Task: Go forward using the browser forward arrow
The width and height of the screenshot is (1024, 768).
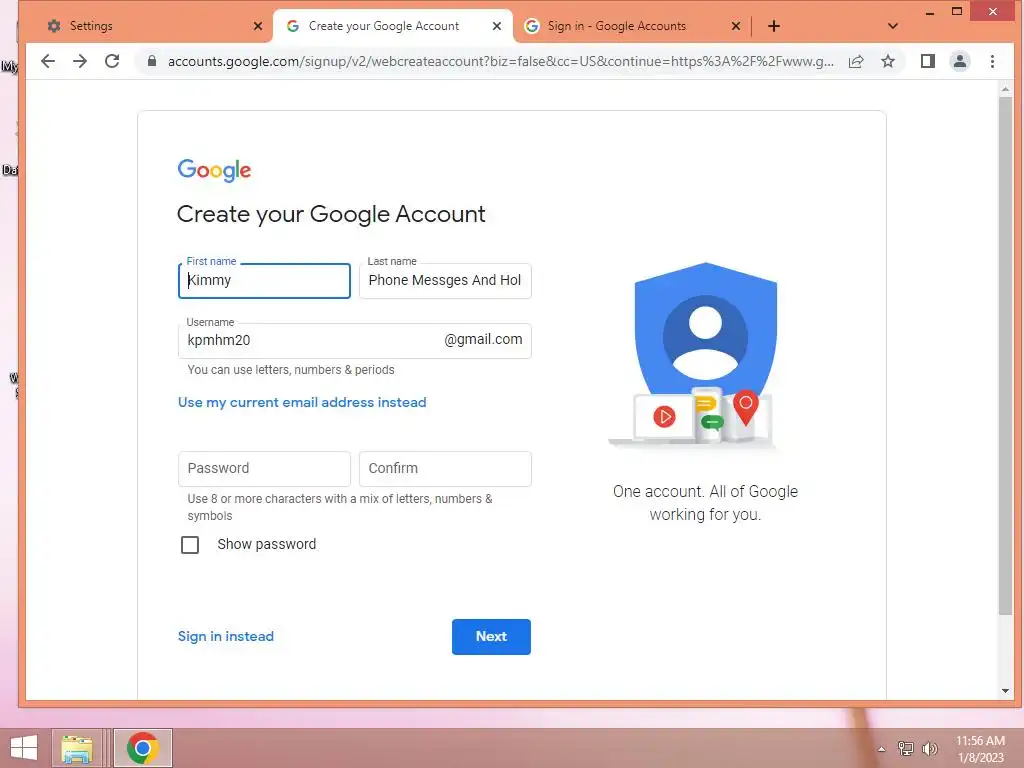Action: click(80, 61)
